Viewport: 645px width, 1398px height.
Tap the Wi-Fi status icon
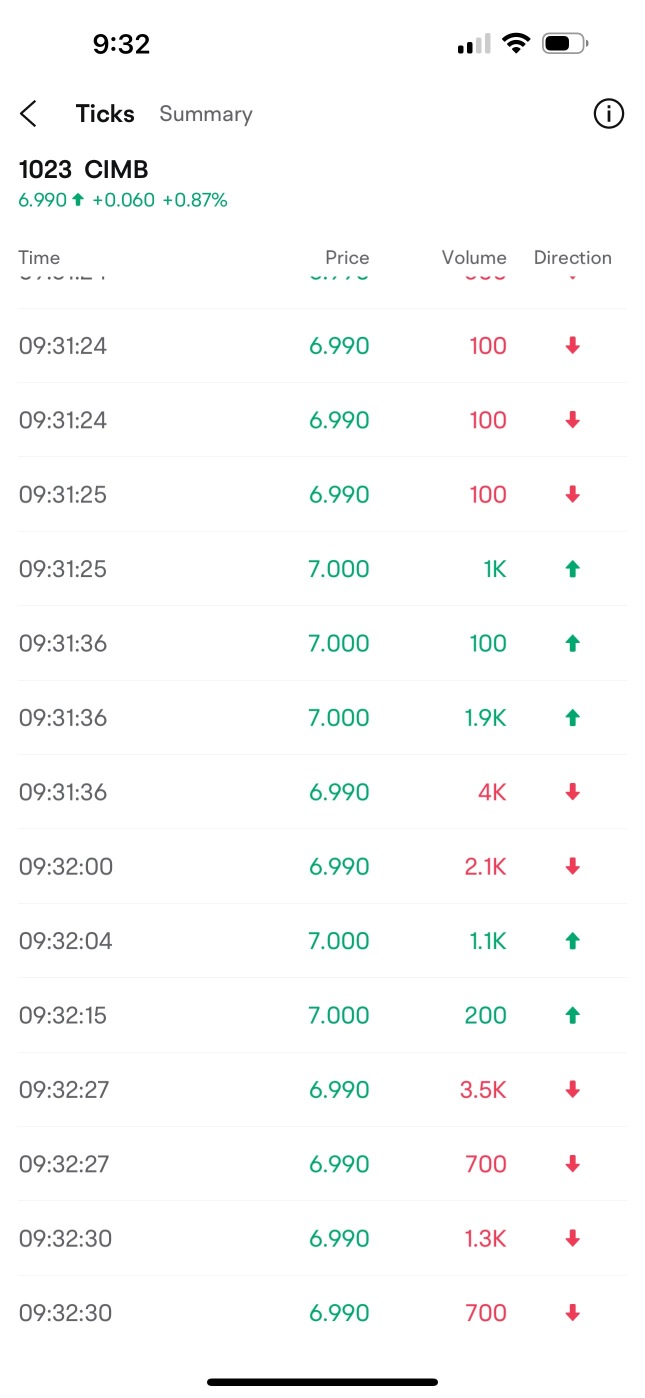click(x=516, y=44)
